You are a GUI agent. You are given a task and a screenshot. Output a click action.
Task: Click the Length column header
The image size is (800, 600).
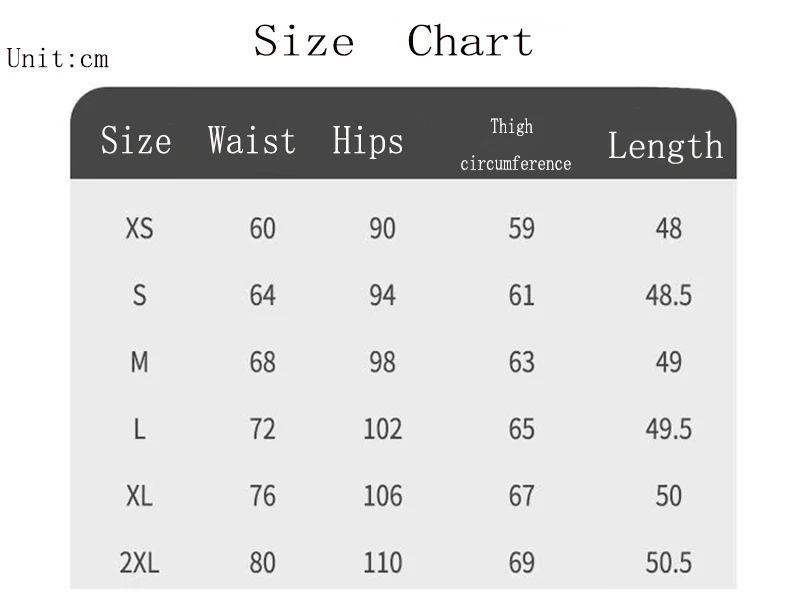666,146
